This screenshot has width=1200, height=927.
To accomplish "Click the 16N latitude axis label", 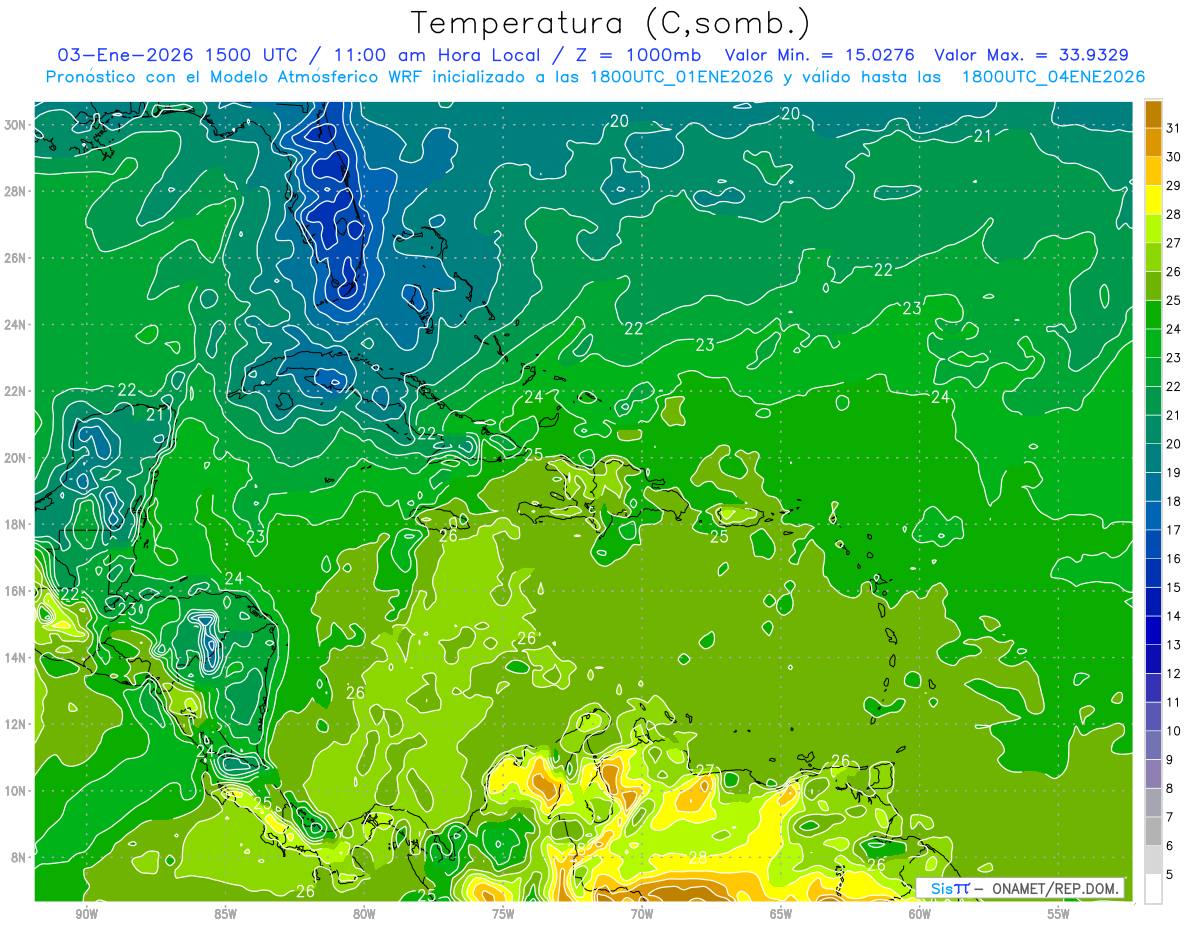I will coord(17,591).
